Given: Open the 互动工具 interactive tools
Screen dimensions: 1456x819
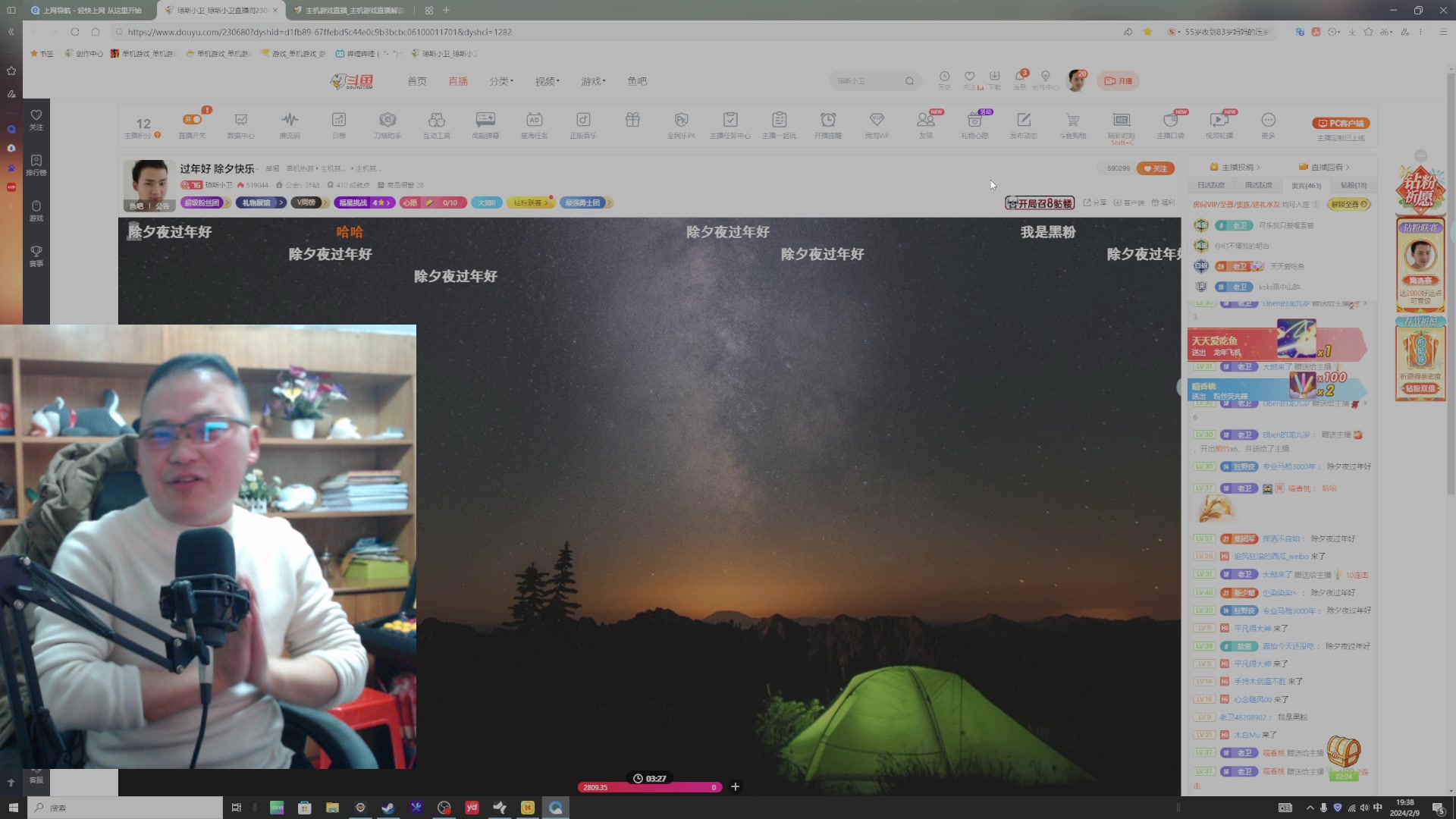Looking at the screenshot, I should click(x=437, y=124).
